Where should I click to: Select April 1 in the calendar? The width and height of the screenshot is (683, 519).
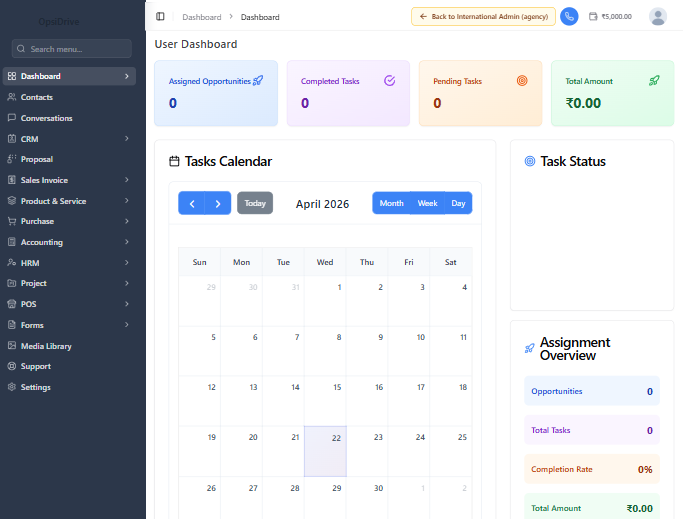pyautogui.click(x=325, y=301)
